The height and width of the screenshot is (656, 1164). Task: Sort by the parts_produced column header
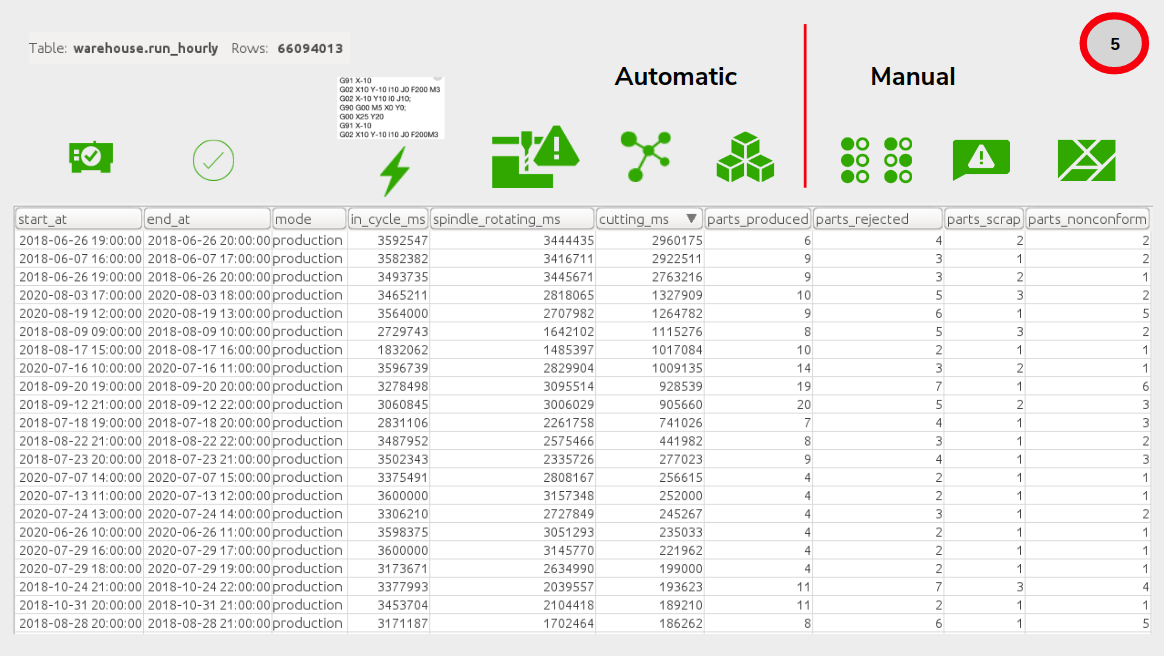coord(757,219)
